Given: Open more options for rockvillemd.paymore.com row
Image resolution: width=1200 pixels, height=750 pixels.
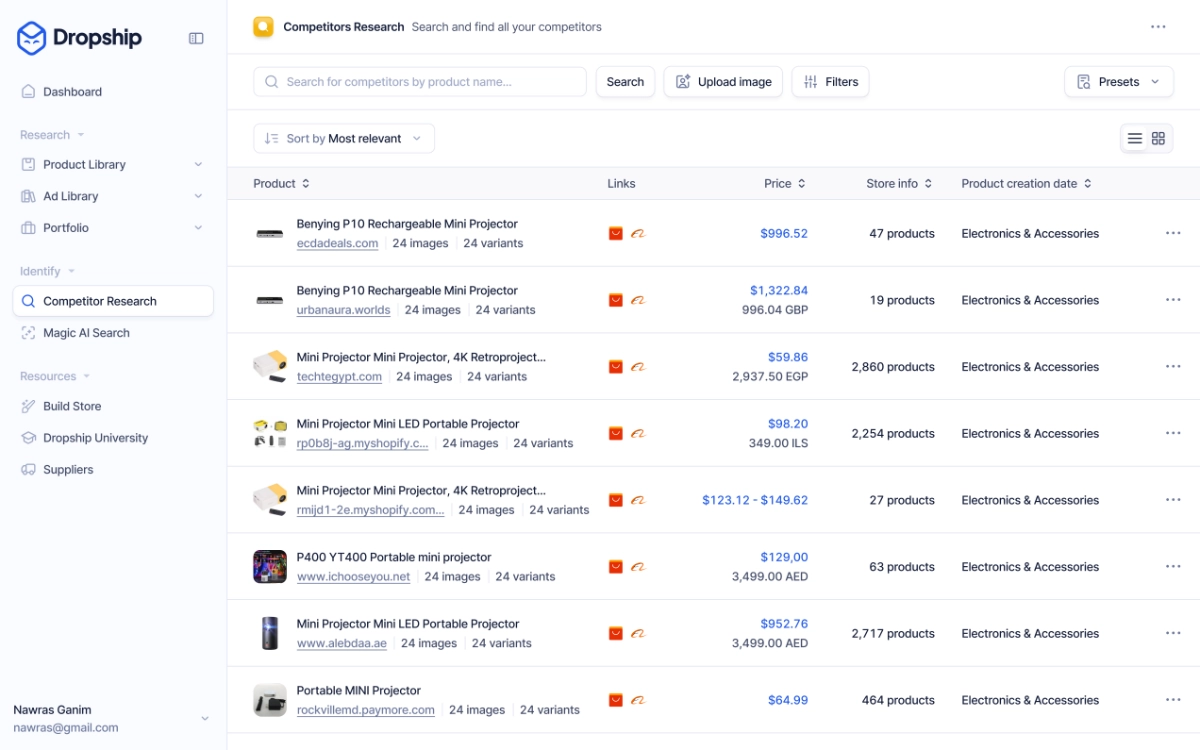Looking at the screenshot, I should [1173, 700].
